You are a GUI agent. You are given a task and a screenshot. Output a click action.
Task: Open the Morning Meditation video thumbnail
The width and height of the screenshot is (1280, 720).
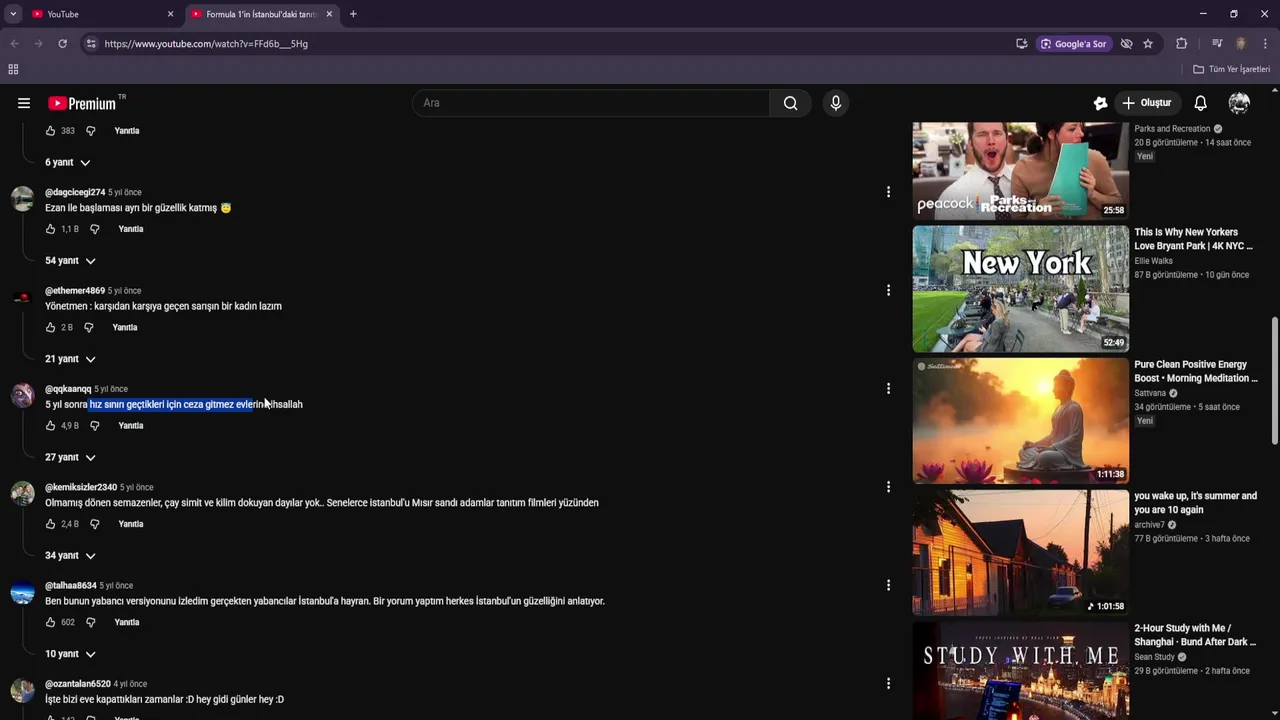click(x=1020, y=421)
